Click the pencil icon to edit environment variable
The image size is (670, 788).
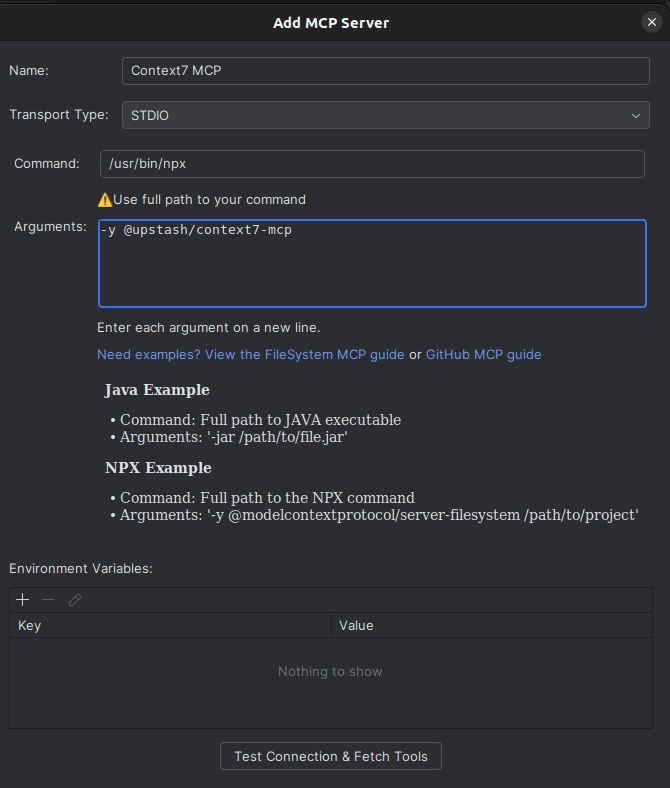(x=75, y=600)
